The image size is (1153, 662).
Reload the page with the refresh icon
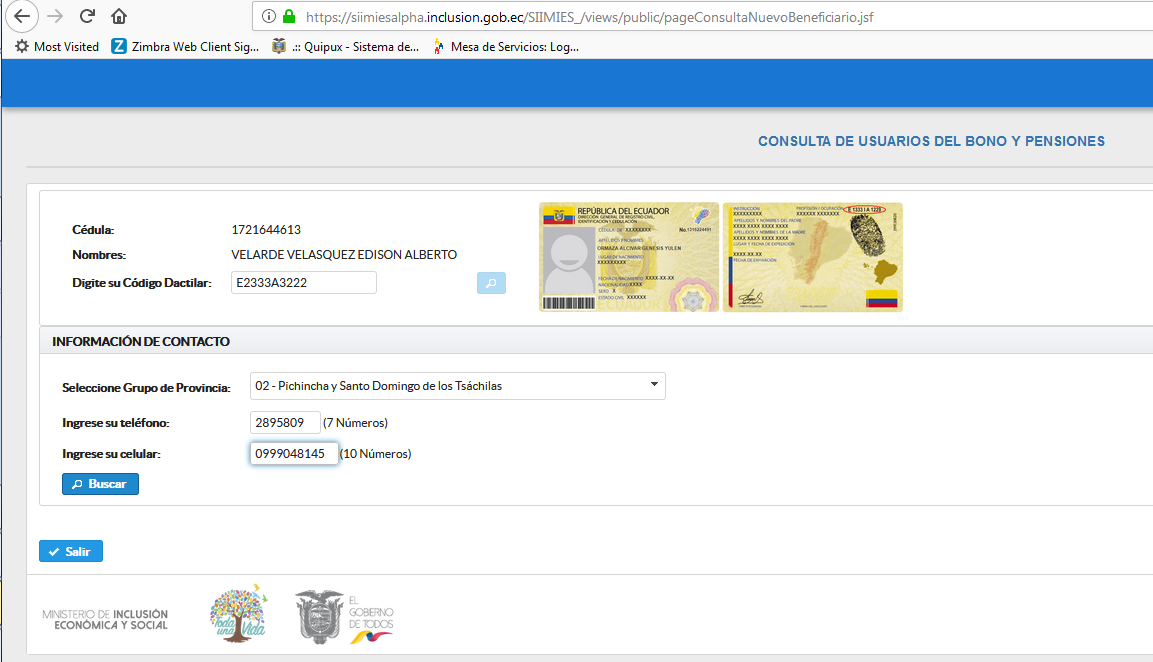(x=87, y=16)
